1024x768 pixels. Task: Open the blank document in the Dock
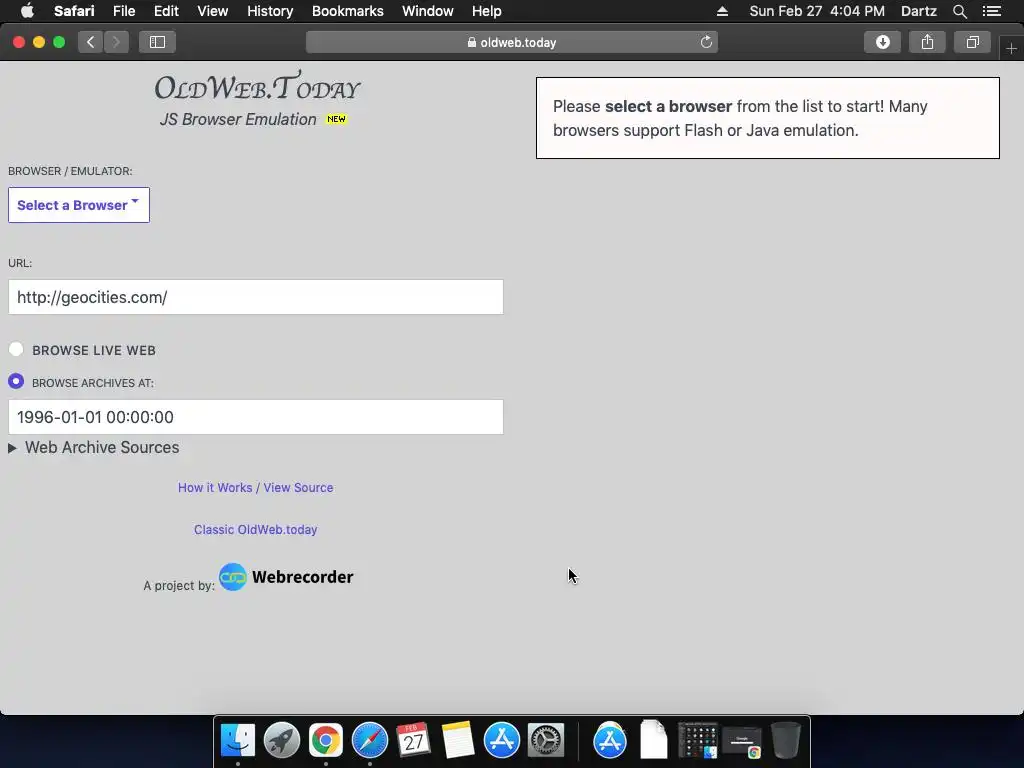coord(654,740)
